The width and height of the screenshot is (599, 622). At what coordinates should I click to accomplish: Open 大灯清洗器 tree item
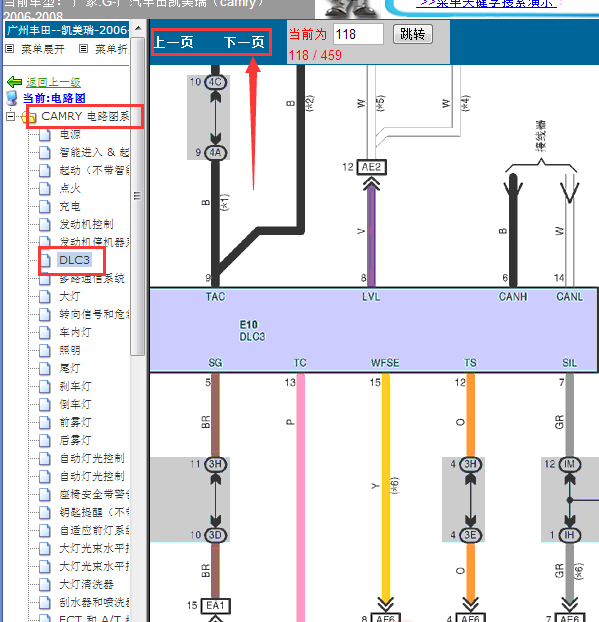(86, 584)
